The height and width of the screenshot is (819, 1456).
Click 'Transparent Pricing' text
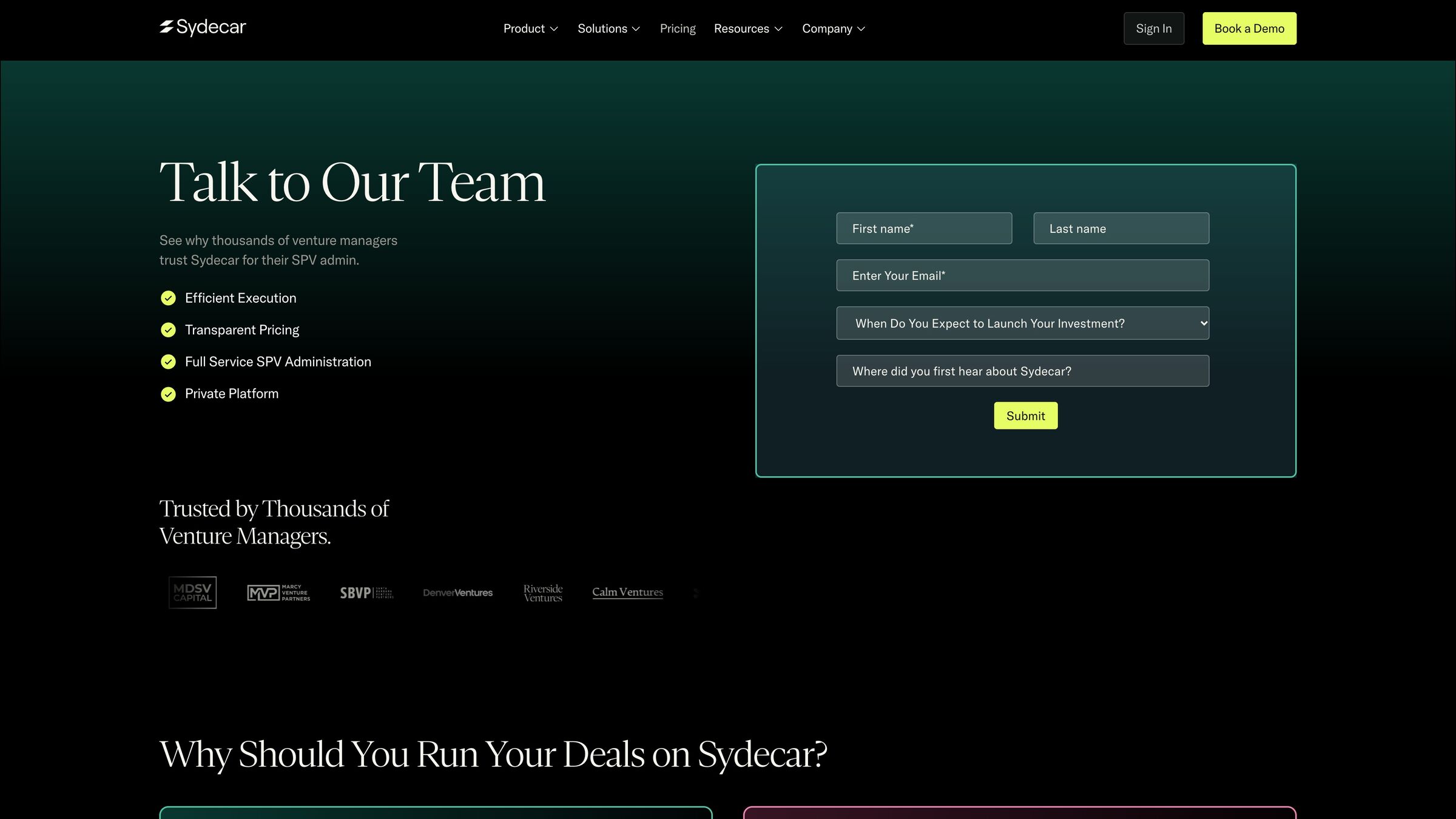pyautogui.click(x=241, y=330)
